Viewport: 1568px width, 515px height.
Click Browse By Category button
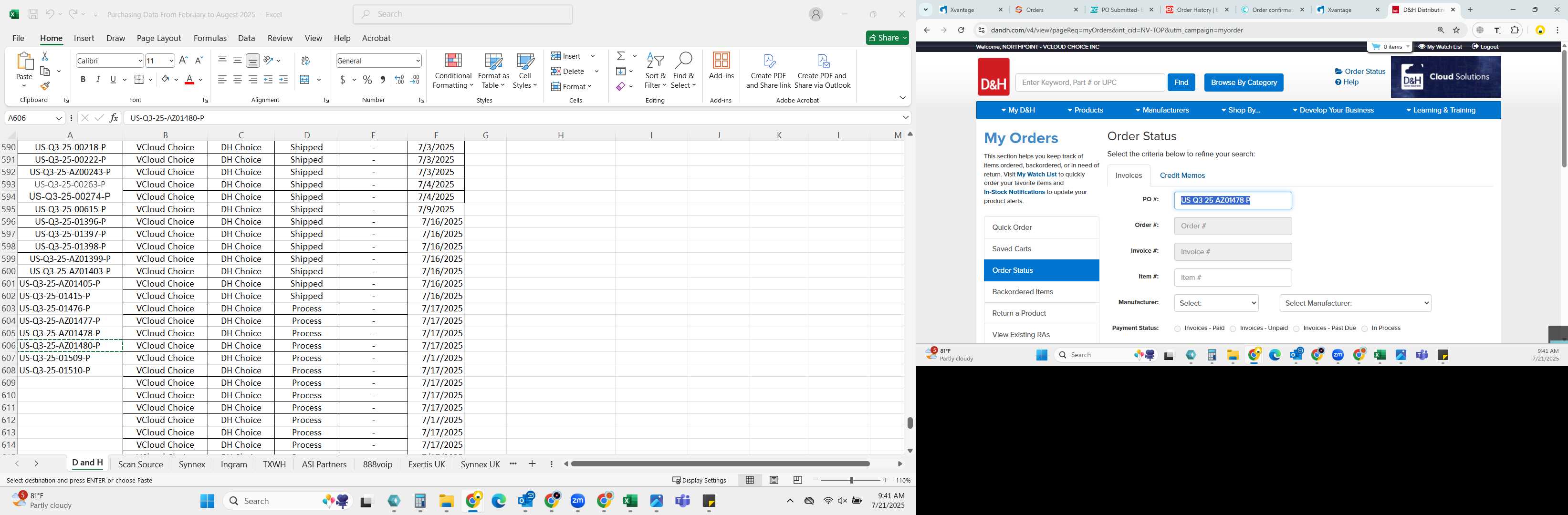[1244, 82]
